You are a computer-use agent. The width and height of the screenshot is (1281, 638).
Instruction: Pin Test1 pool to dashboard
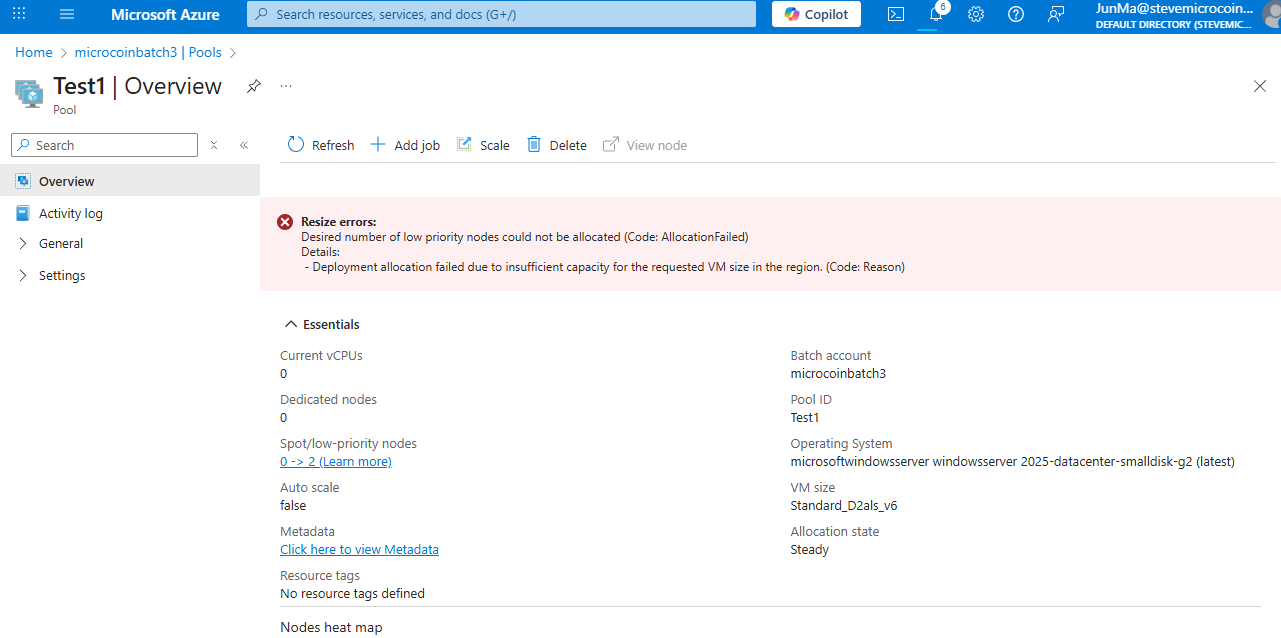[254, 86]
